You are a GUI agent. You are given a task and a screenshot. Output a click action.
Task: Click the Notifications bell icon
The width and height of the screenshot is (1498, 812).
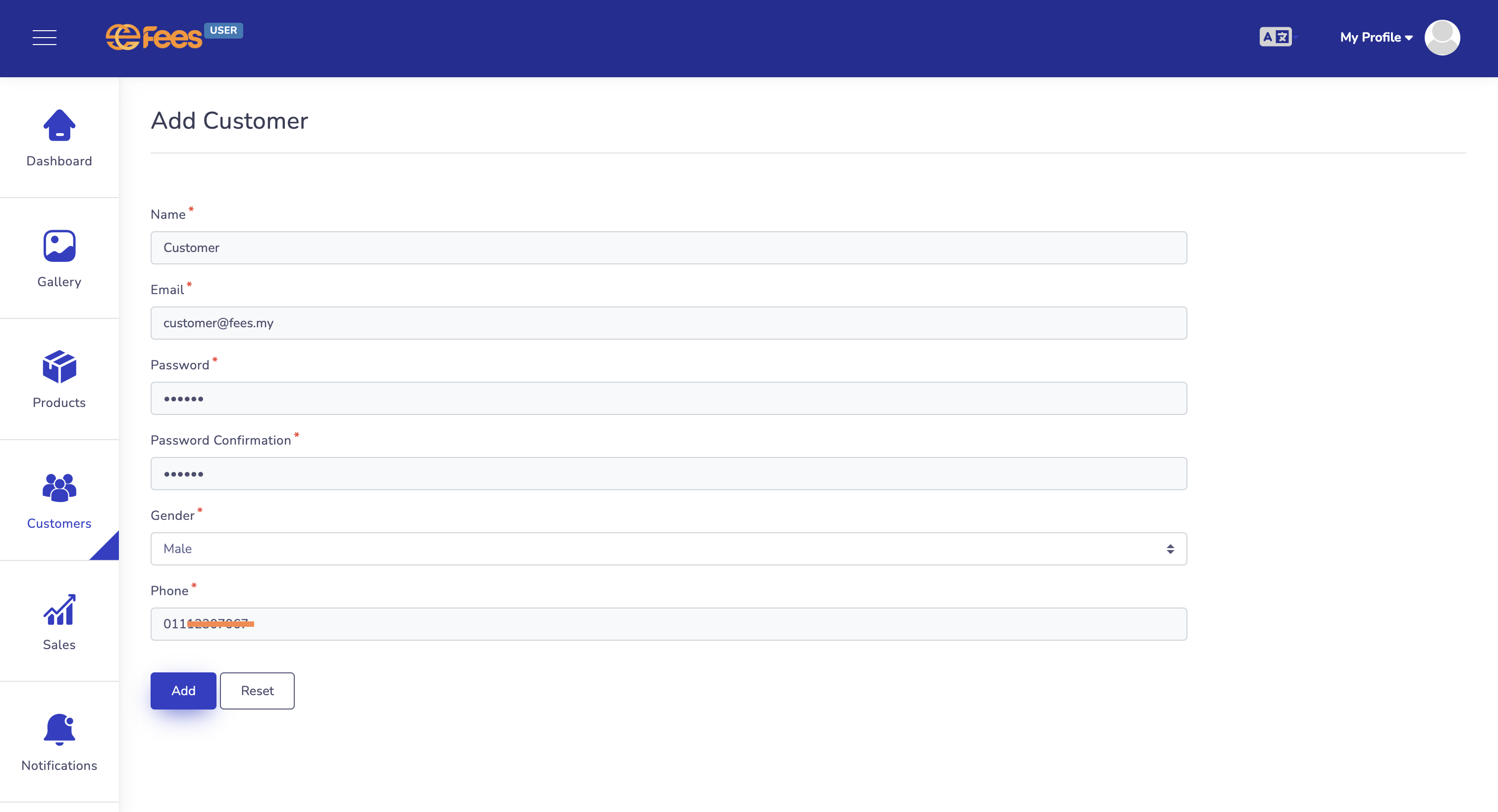click(60, 730)
